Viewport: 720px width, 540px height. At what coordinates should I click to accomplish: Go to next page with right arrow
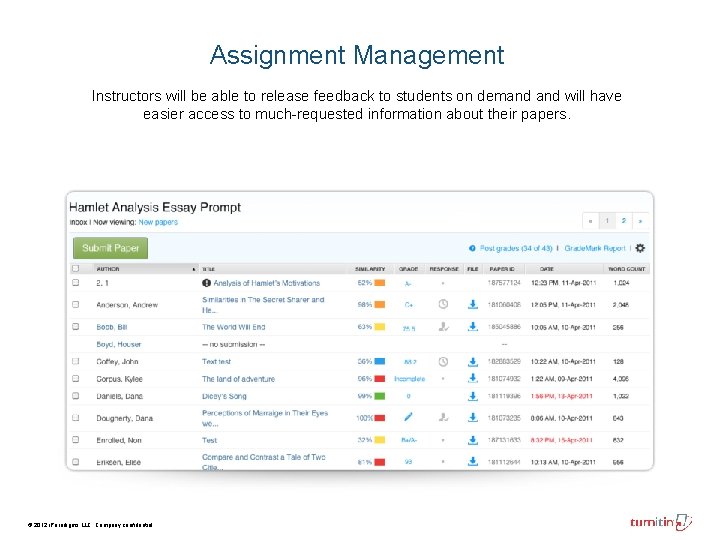pyautogui.click(x=640, y=221)
